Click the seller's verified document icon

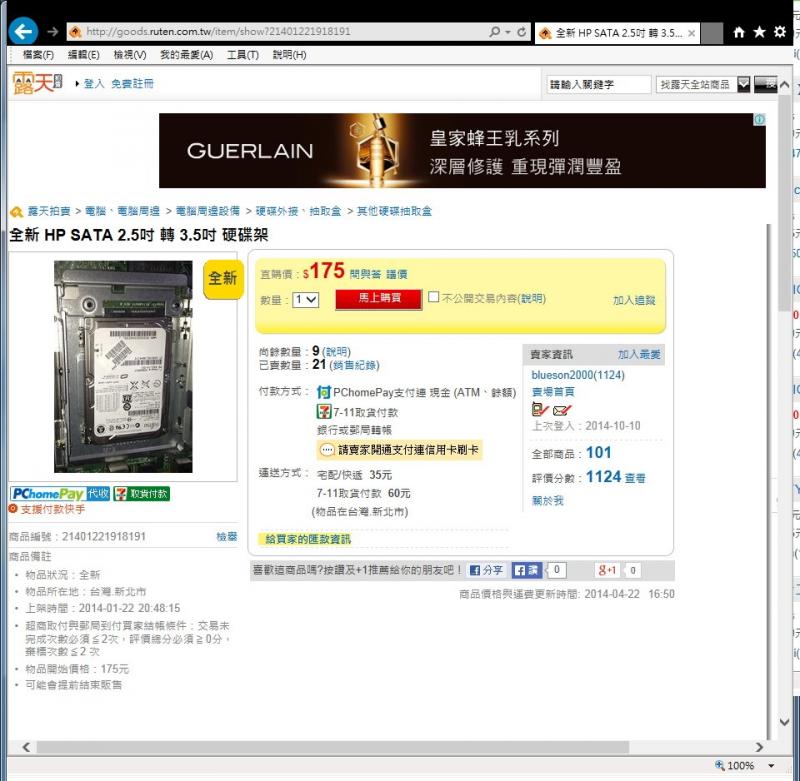[x=540, y=409]
